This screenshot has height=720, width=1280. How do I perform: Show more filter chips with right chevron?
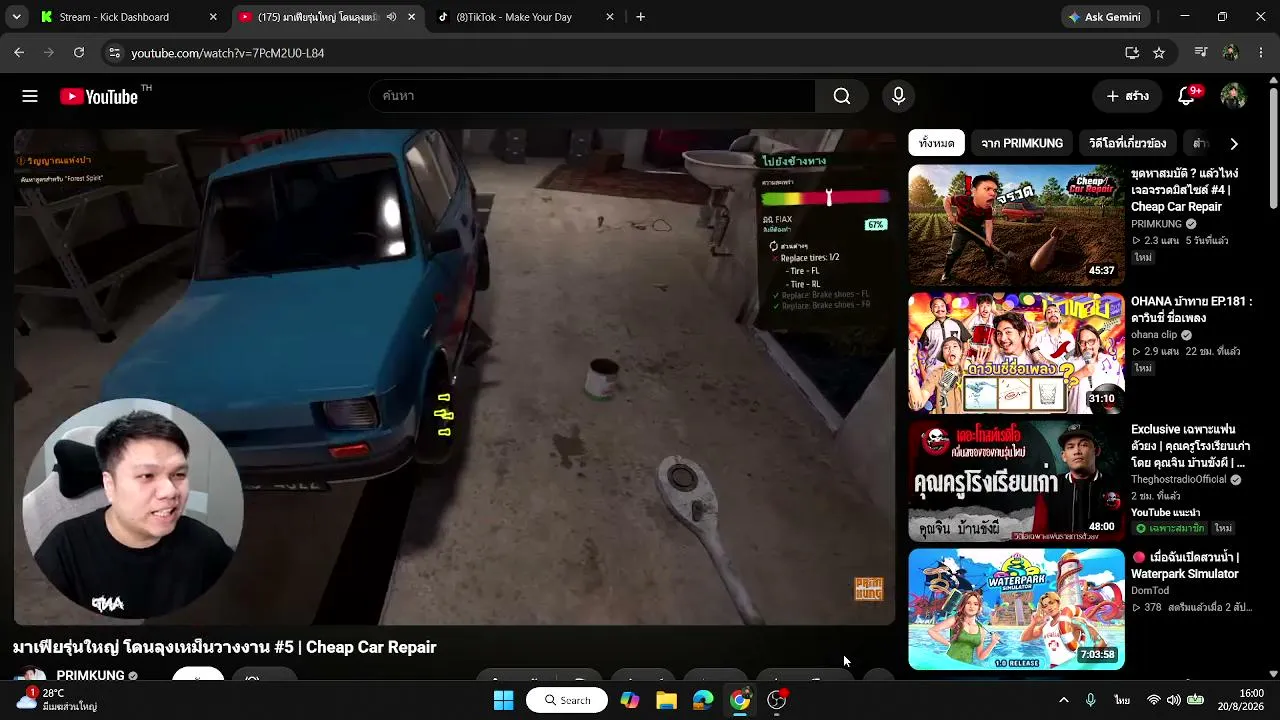(1234, 144)
